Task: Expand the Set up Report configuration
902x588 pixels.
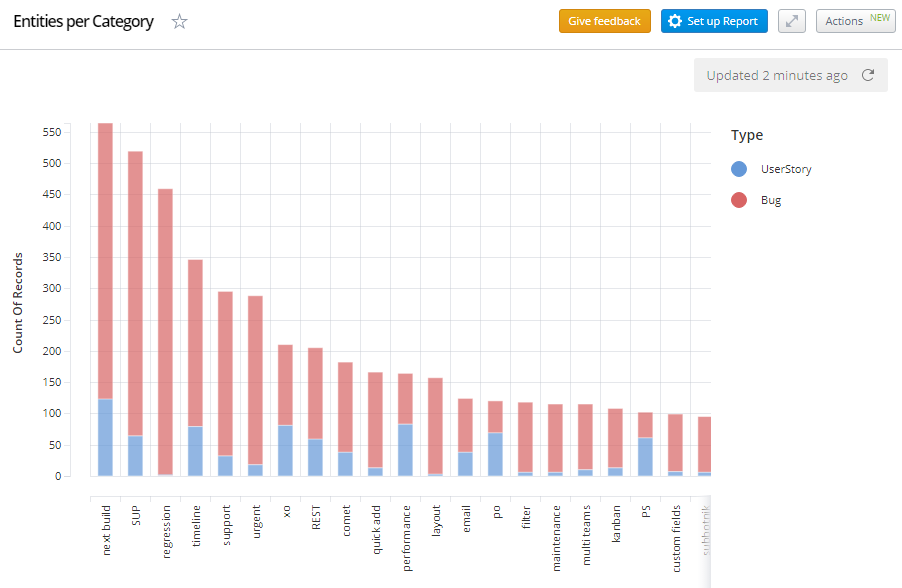Action: [x=713, y=20]
